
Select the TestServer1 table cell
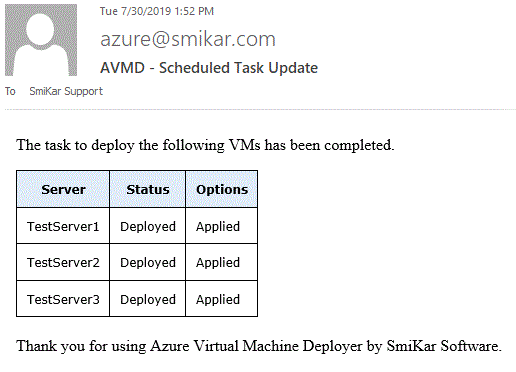pyautogui.click(x=63, y=226)
